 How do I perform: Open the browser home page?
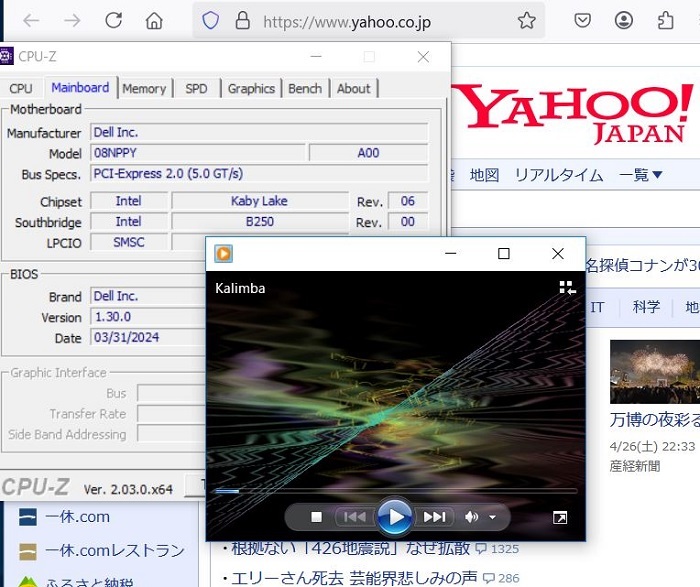coord(154,21)
